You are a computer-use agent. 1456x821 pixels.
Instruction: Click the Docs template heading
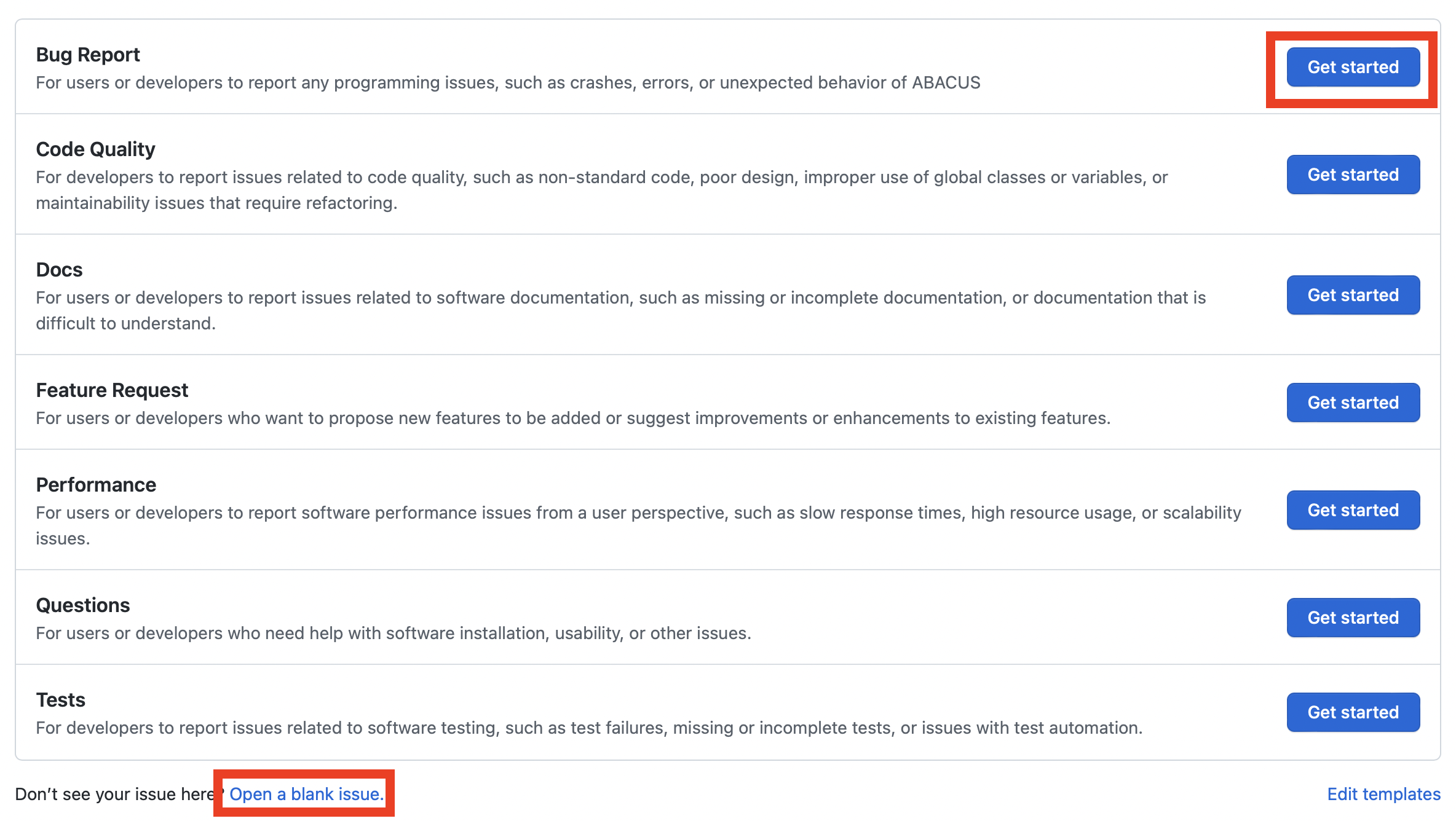pos(59,270)
